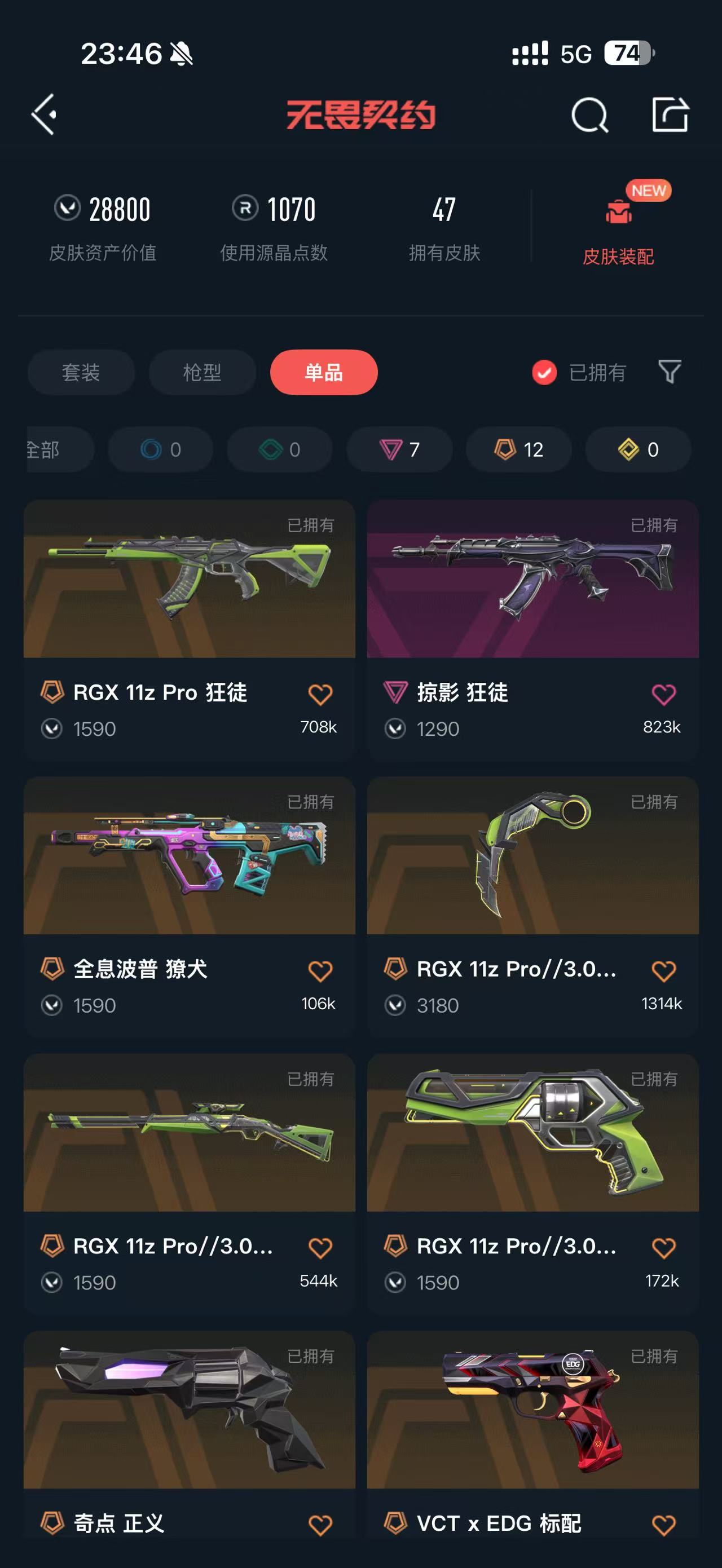Open the search magnifier icon
The height and width of the screenshot is (1568, 722).
click(x=589, y=114)
